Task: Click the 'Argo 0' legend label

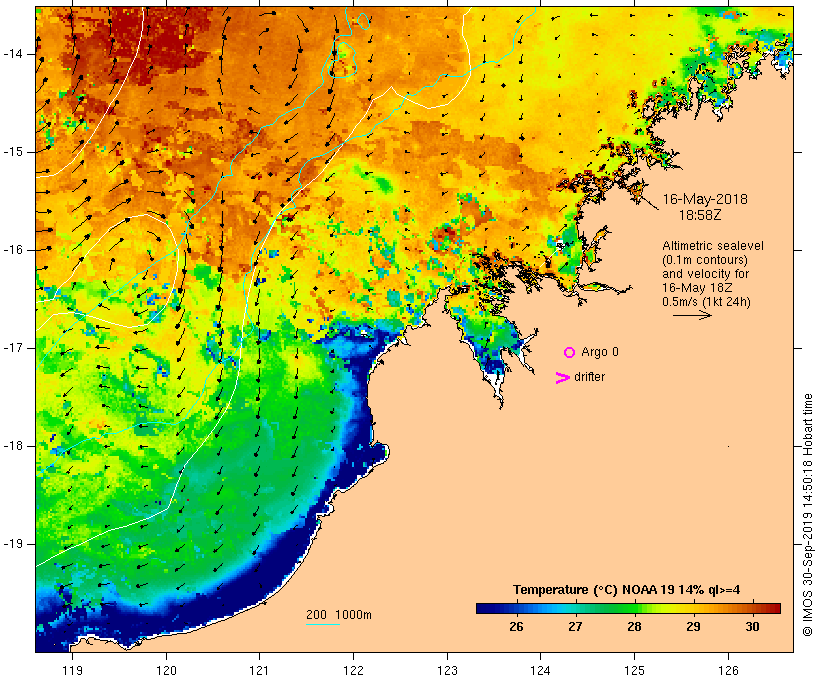Action: coord(600,352)
